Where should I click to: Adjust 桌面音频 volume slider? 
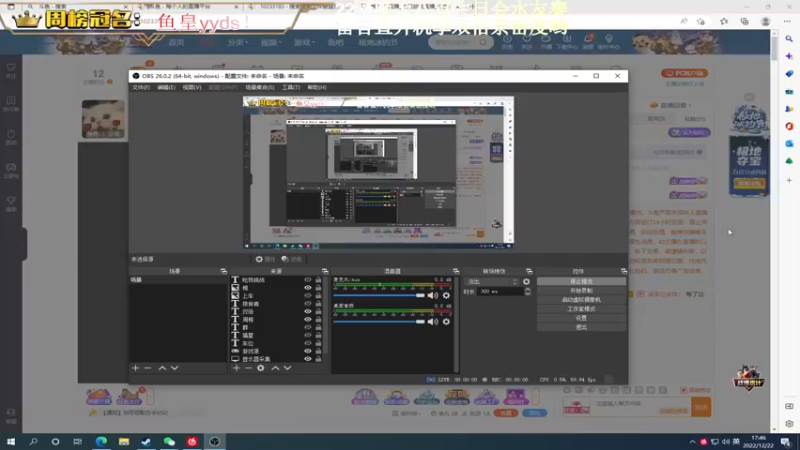click(379, 322)
